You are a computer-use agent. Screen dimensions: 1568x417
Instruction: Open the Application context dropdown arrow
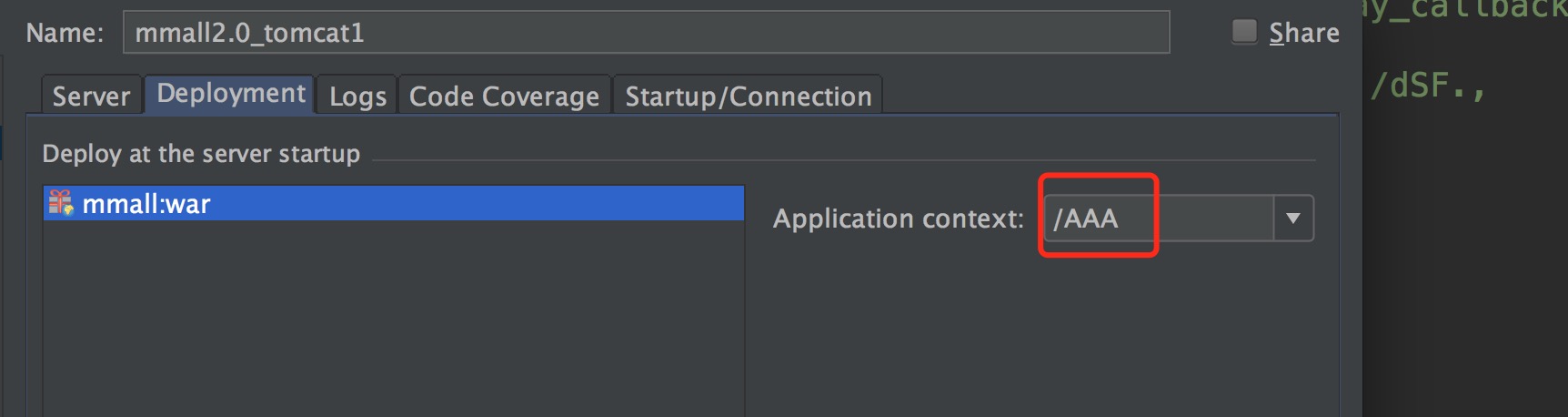click(1292, 219)
